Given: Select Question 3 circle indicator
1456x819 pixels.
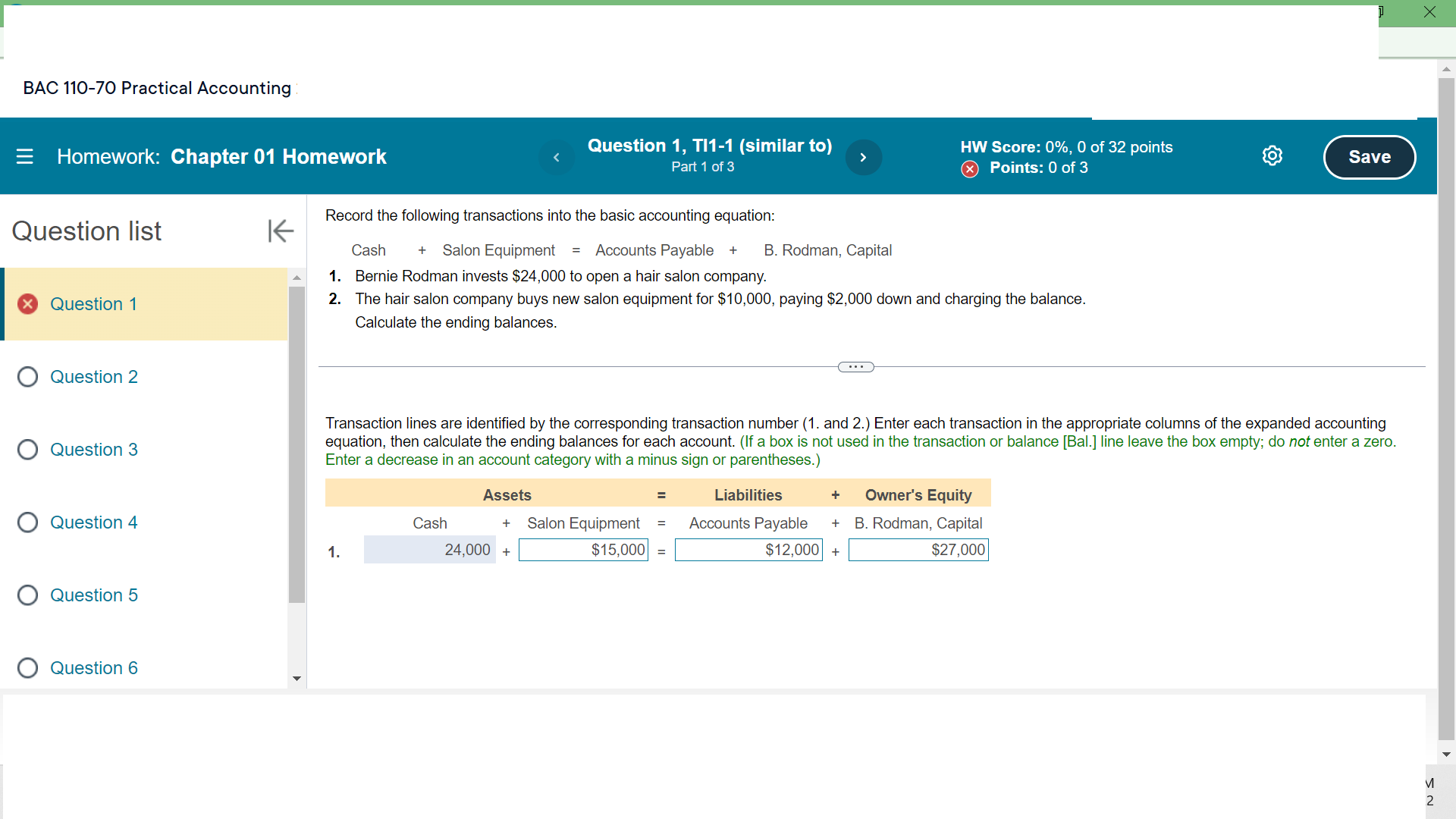Looking at the screenshot, I should (x=28, y=450).
